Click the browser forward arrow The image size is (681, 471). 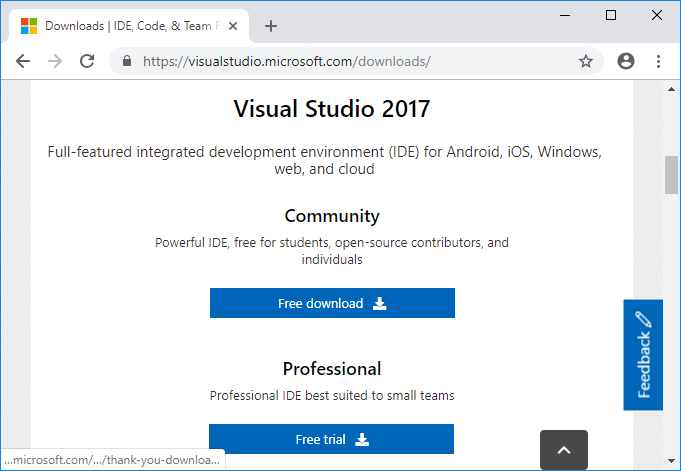point(55,61)
